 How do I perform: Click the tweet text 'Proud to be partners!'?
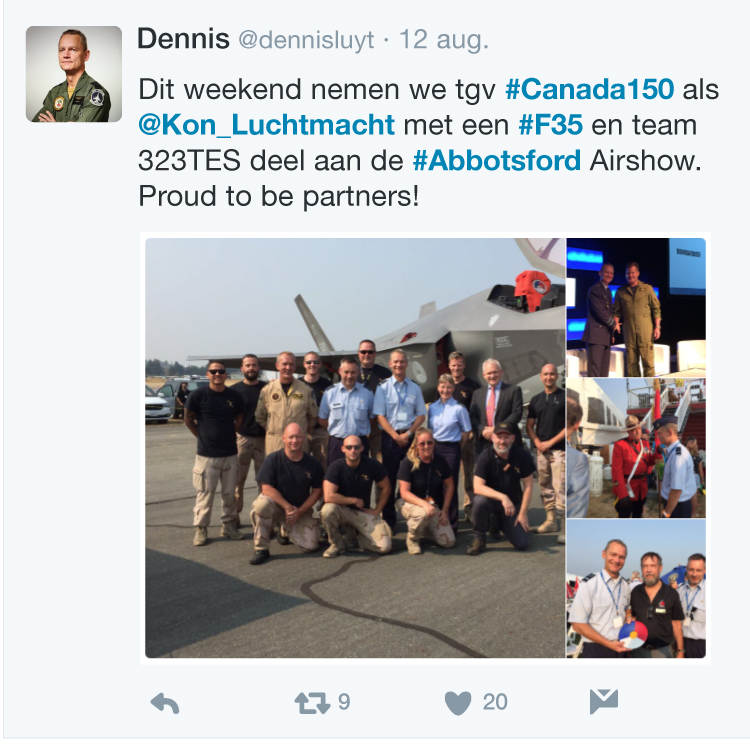(x=278, y=196)
